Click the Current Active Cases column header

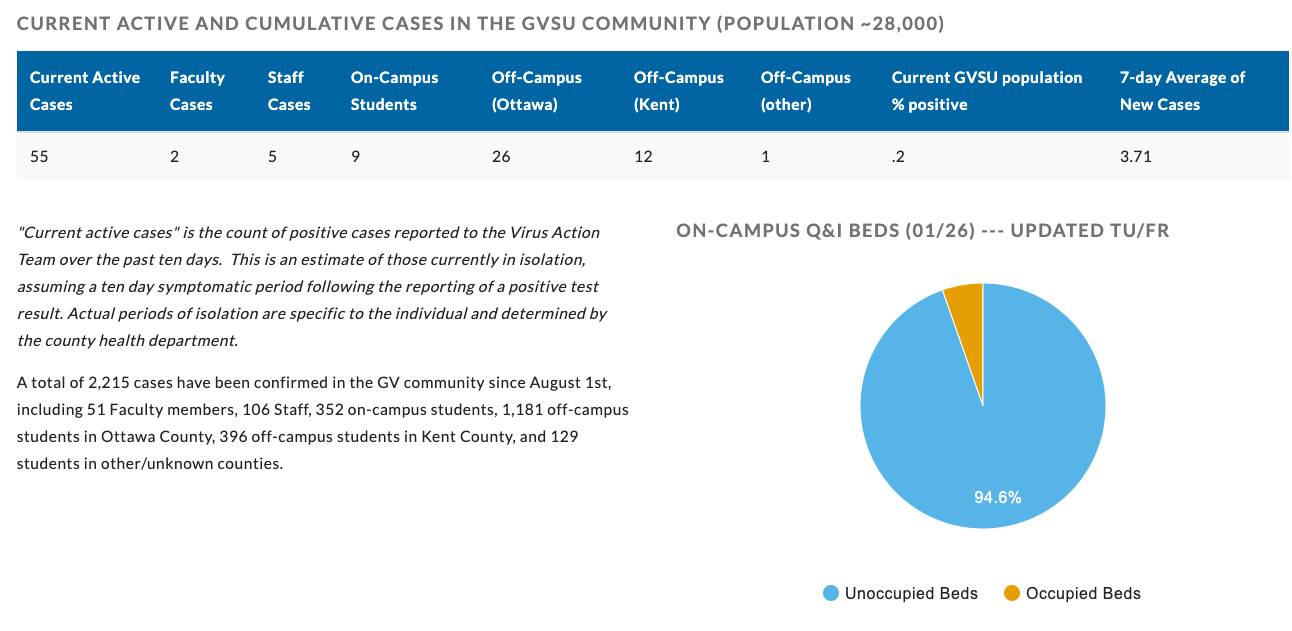[85, 90]
